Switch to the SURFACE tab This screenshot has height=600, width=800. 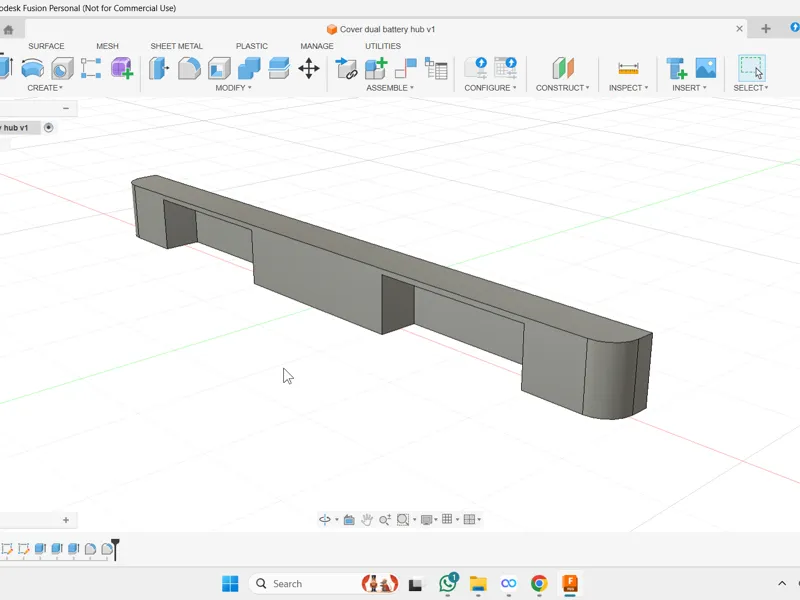[46, 46]
